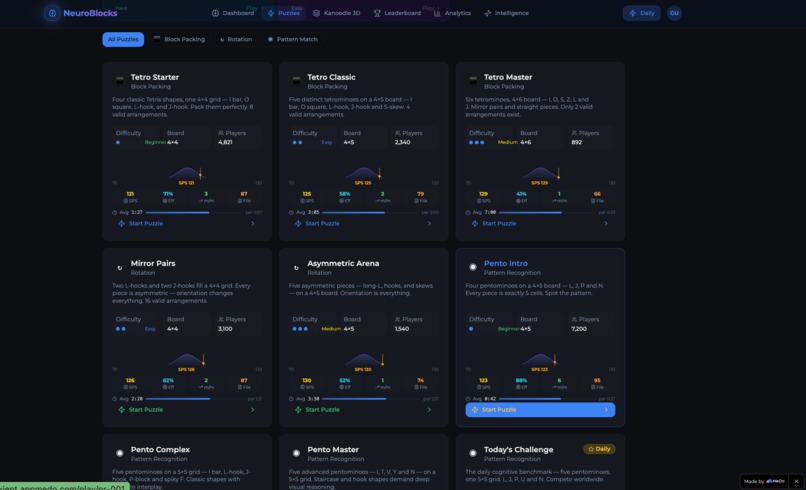Image resolution: width=806 pixels, height=490 pixels.
Task: Click the Tetro Starter SPS distribution chart
Action: pyautogui.click(x=187, y=176)
